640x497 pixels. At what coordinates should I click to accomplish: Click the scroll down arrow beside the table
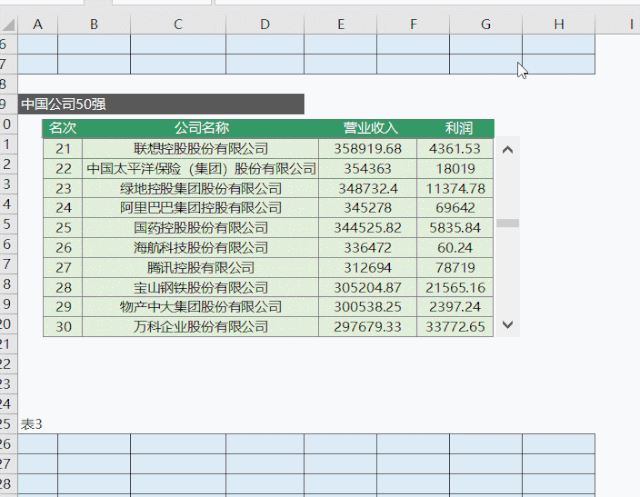tap(508, 325)
